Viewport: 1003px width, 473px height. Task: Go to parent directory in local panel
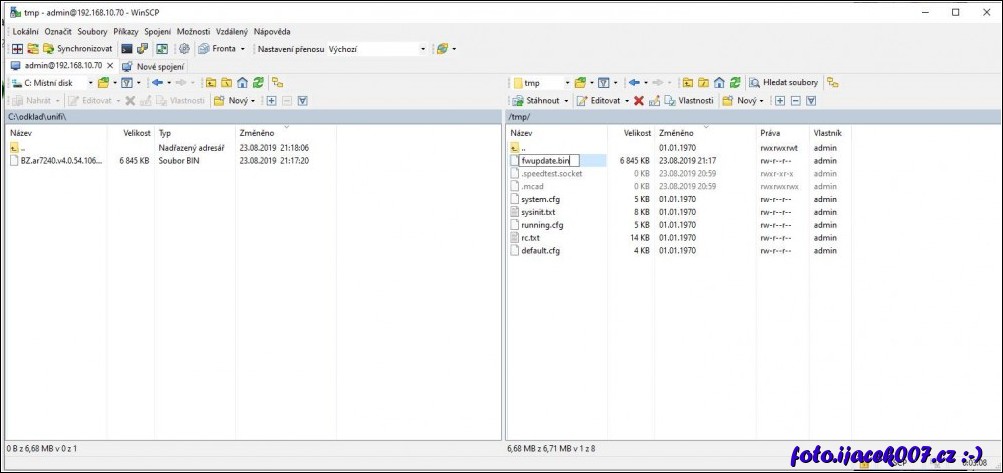(x=211, y=83)
